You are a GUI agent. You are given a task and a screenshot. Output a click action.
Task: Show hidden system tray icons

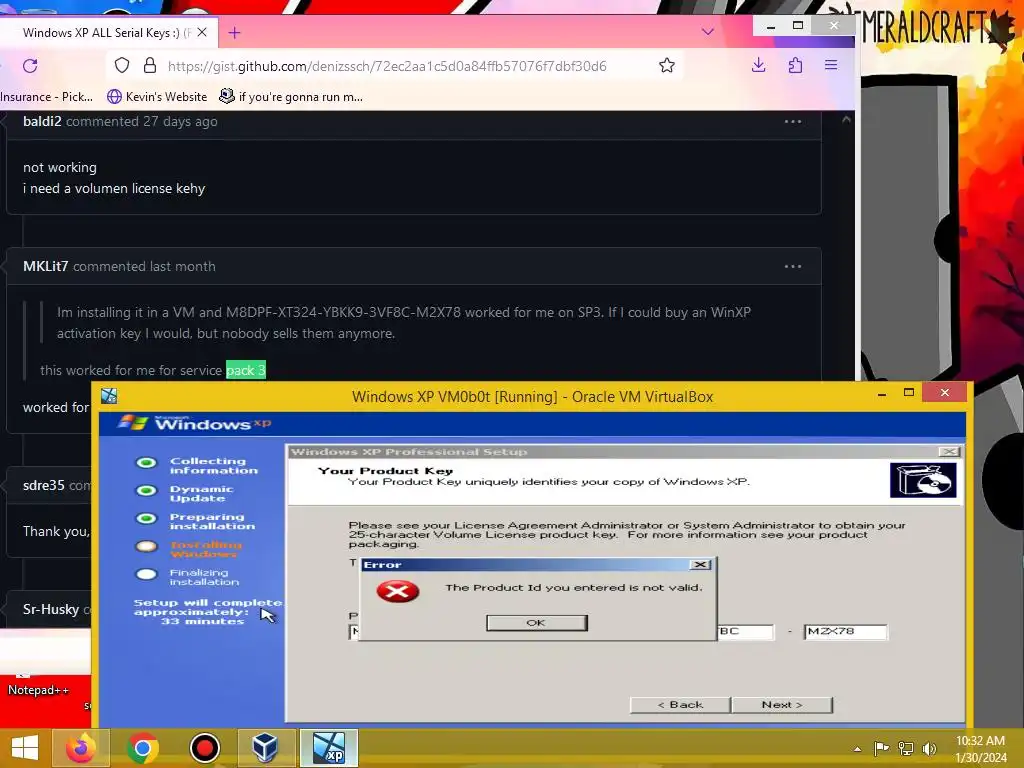pyautogui.click(x=857, y=749)
